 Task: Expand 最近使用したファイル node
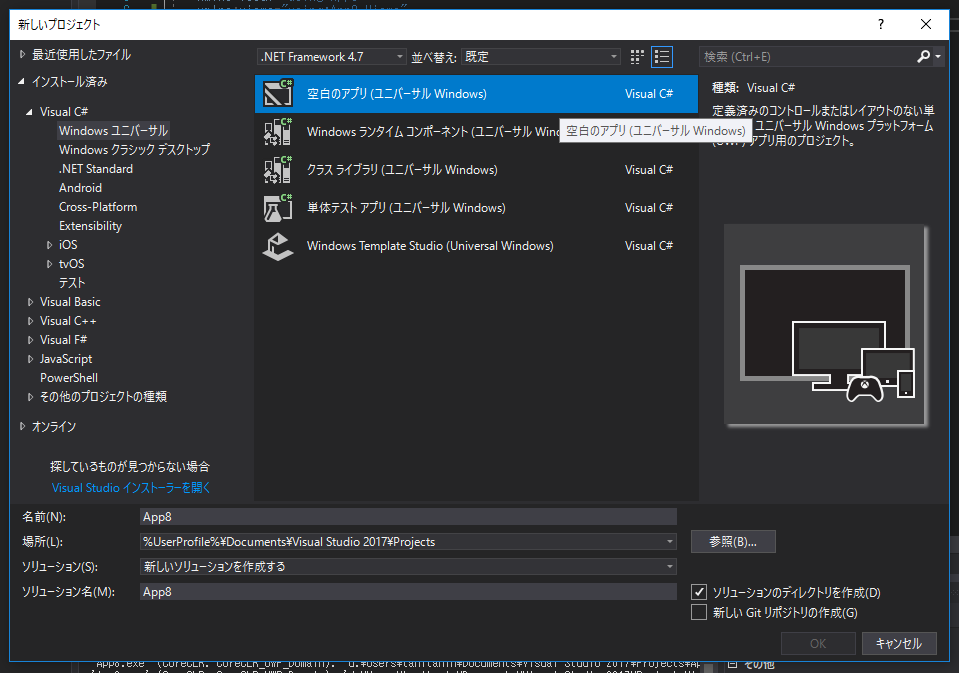[x=22, y=54]
